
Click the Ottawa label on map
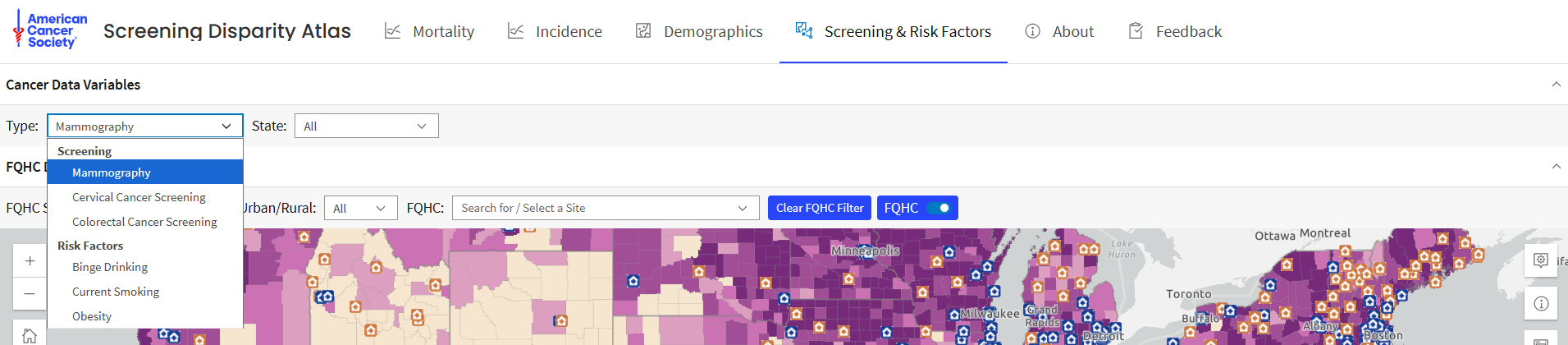coord(1274,236)
